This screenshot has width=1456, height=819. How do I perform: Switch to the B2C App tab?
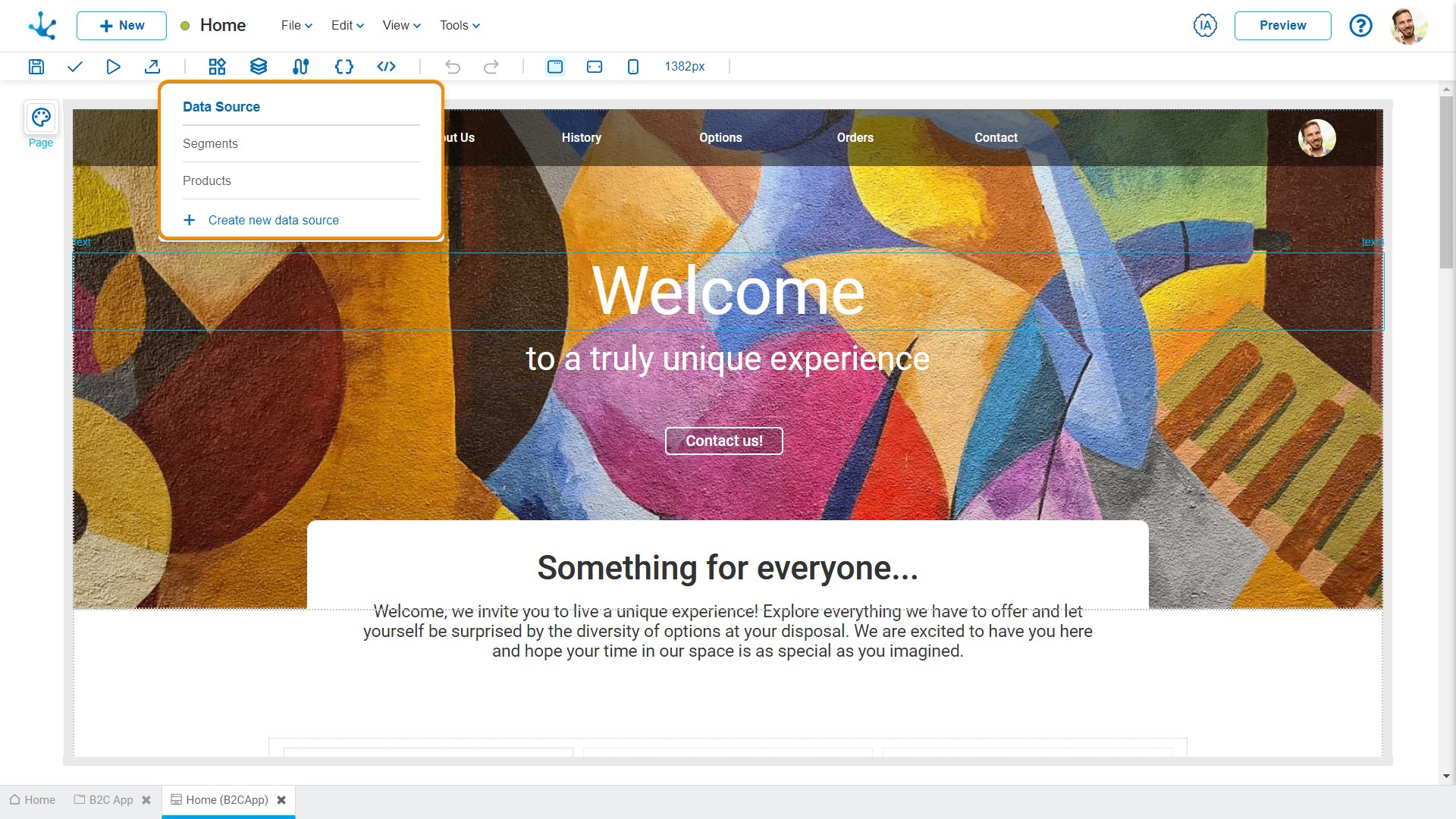111,800
